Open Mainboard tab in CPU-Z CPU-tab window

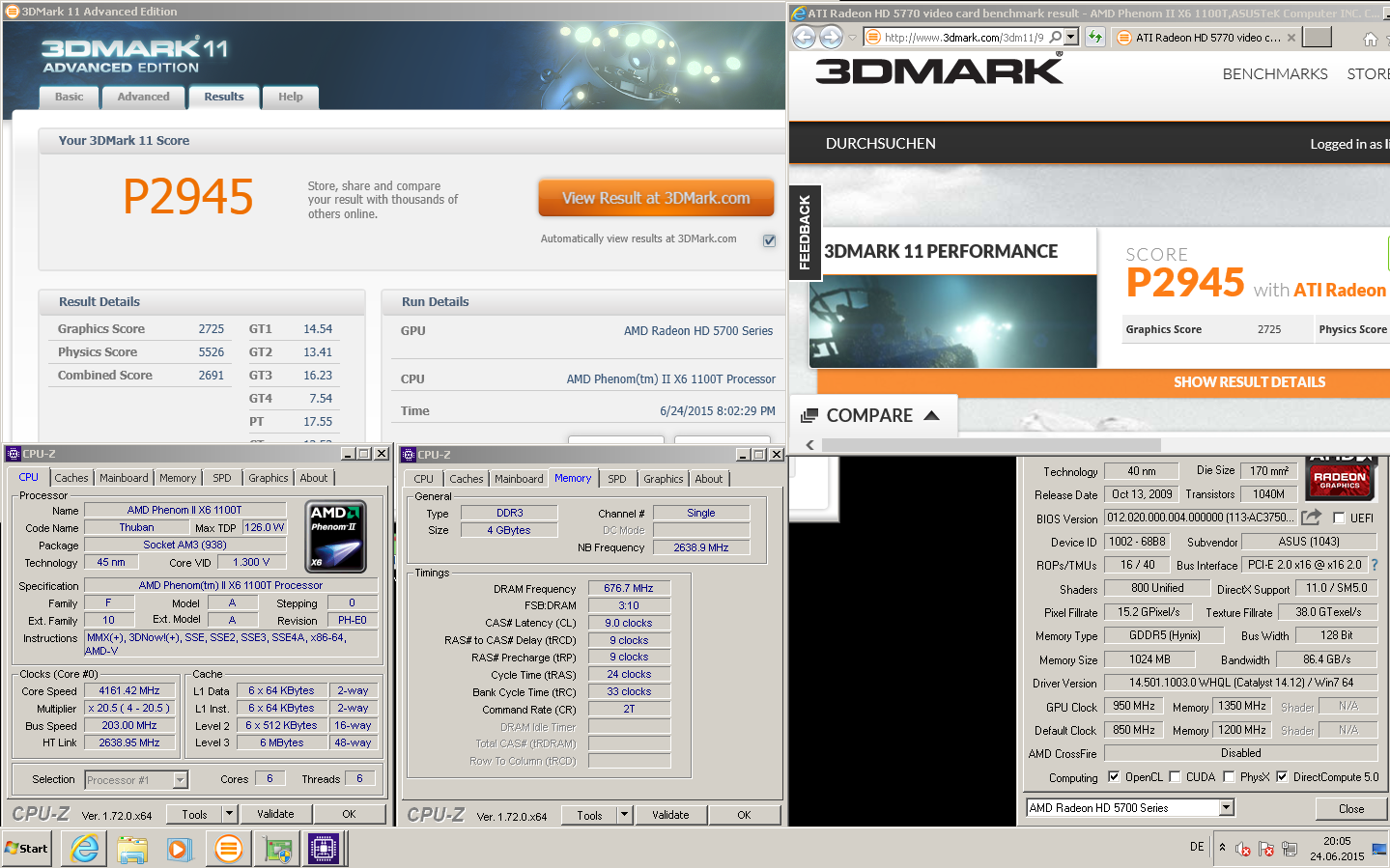[124, 478]
